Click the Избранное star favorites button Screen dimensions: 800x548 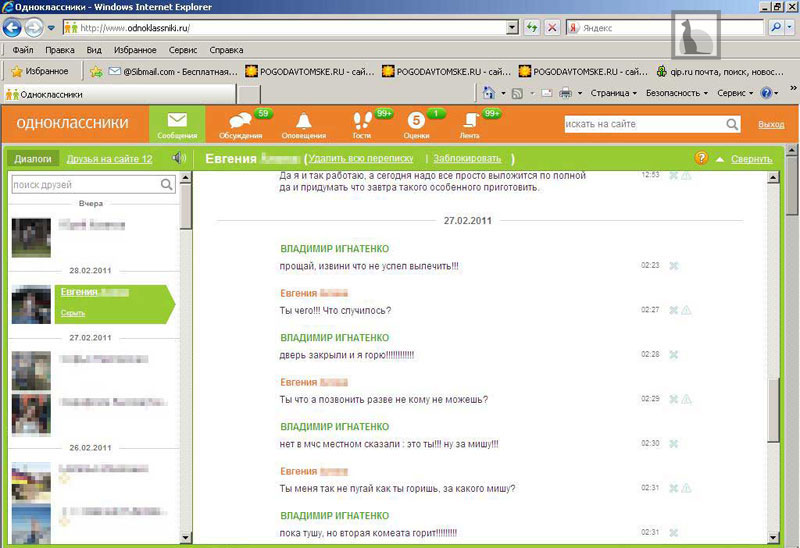point(40,71)
